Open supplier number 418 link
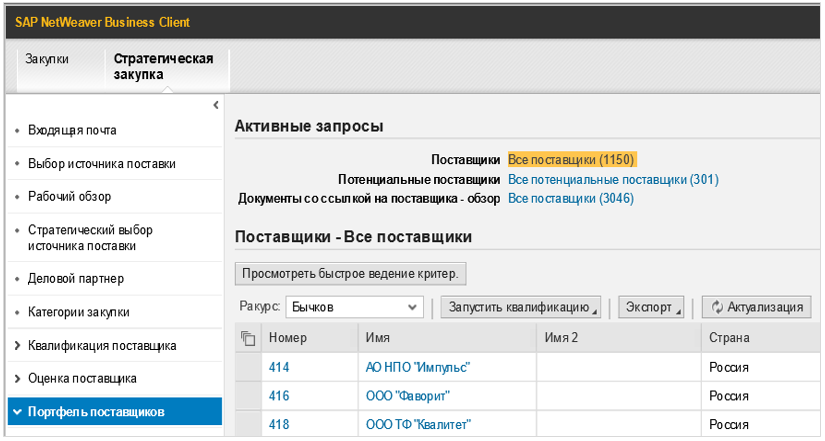Screen dimensions: 825x441 (x=279, y=424)
